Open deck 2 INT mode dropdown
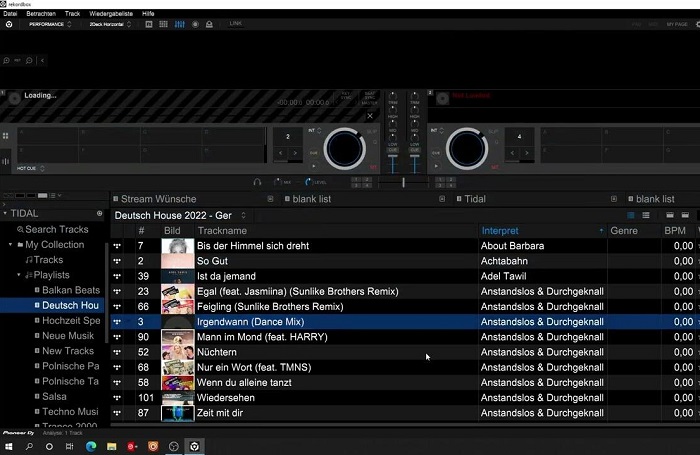Image resolution: width=700 pixels, height=455 pixels. click(438, 131)
